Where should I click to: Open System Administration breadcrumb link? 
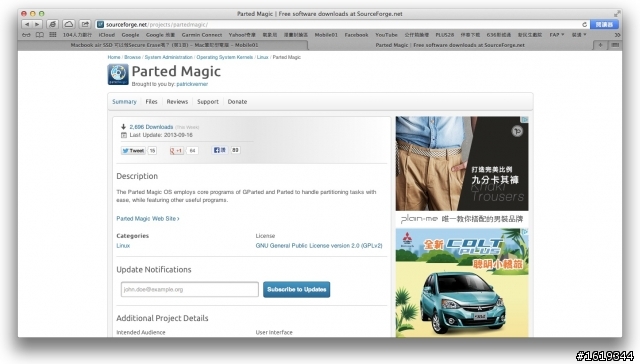[x=168, y=57]
